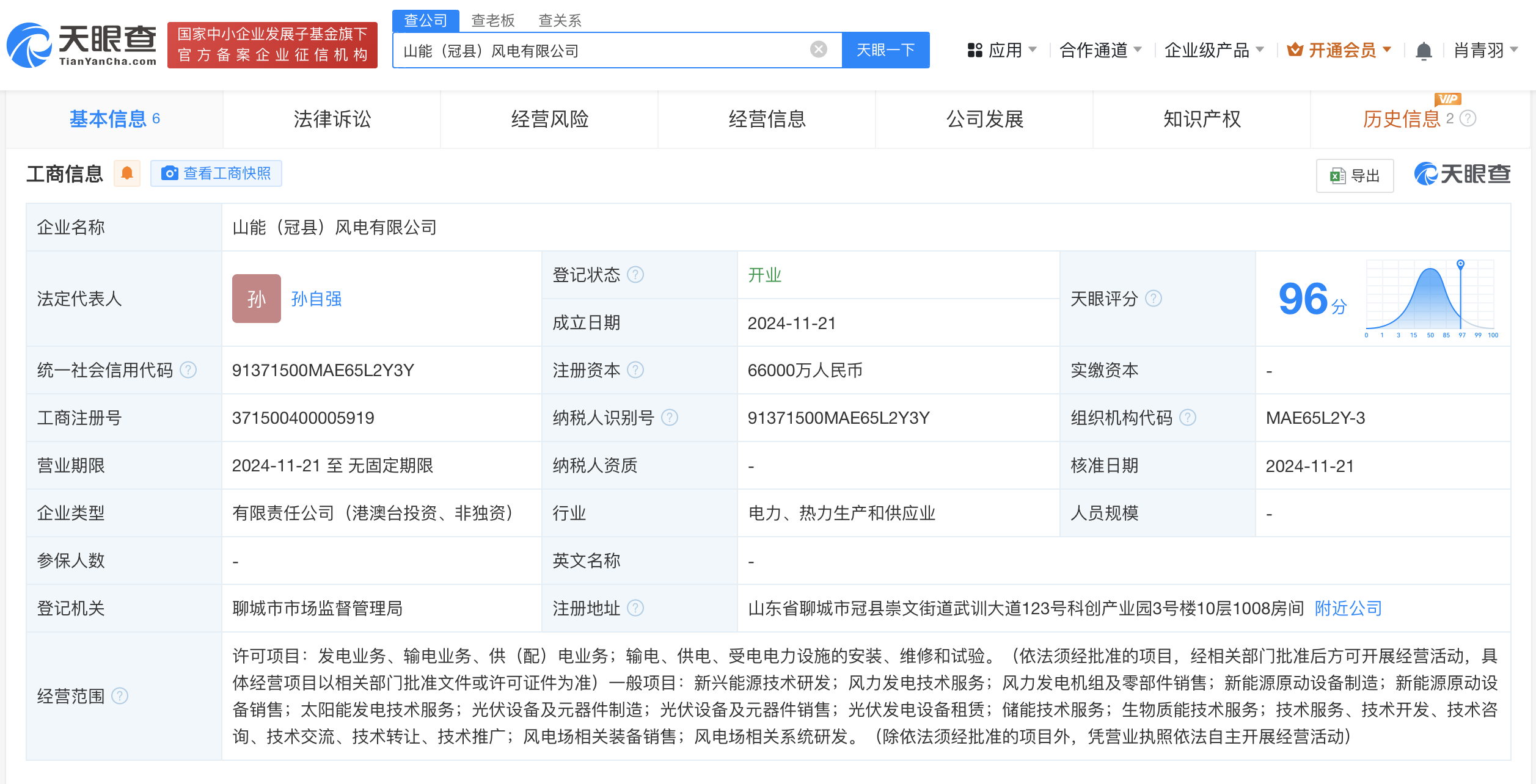
Task: Select the 查老板 search tab
Action: point(492,20)
